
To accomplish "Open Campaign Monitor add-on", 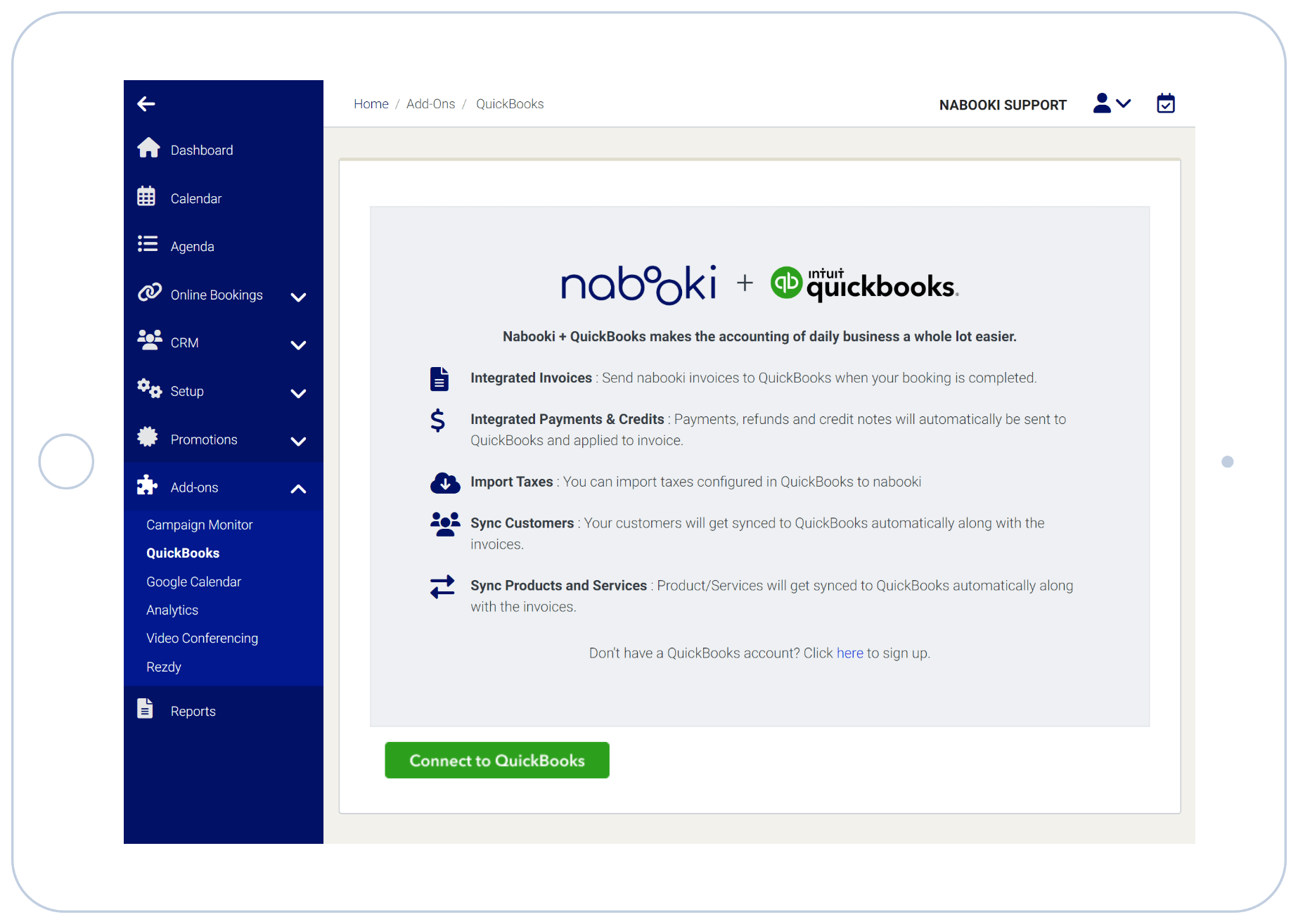I will (x=200, y=525).
